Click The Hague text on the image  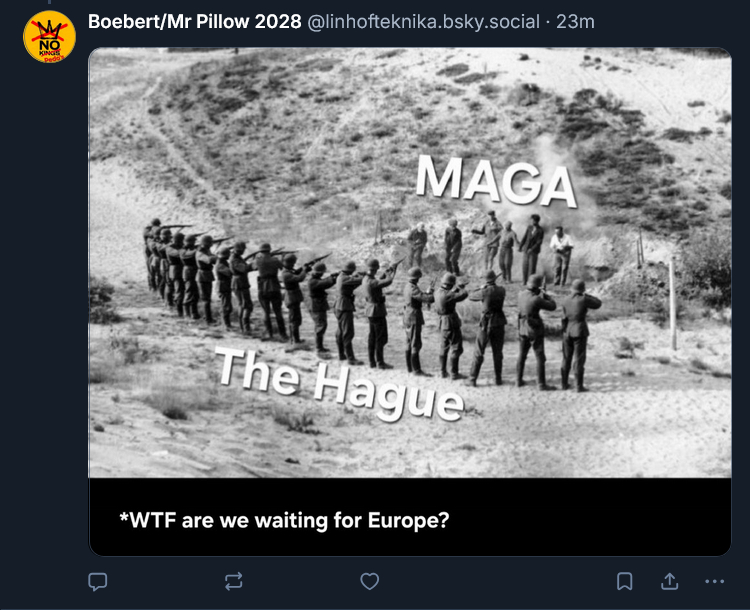click(340, 385)
